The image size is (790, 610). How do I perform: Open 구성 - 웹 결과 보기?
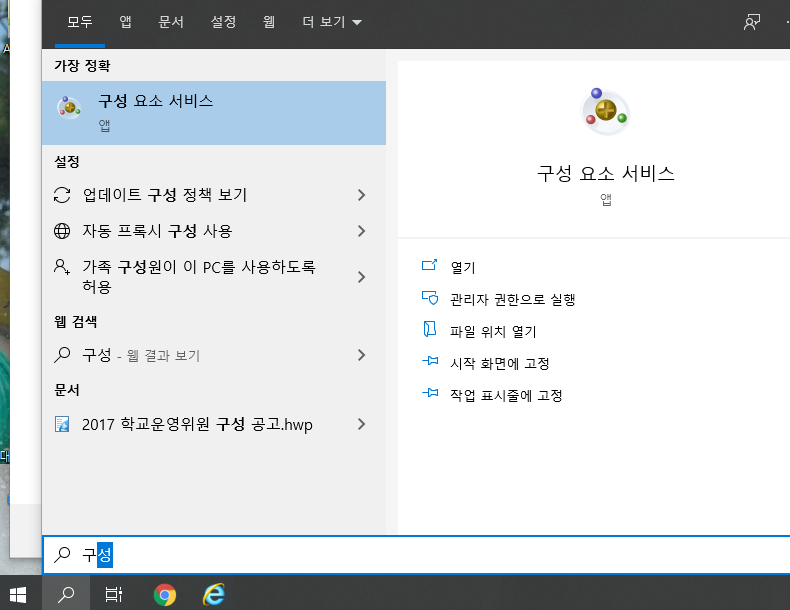pos(214,355)
